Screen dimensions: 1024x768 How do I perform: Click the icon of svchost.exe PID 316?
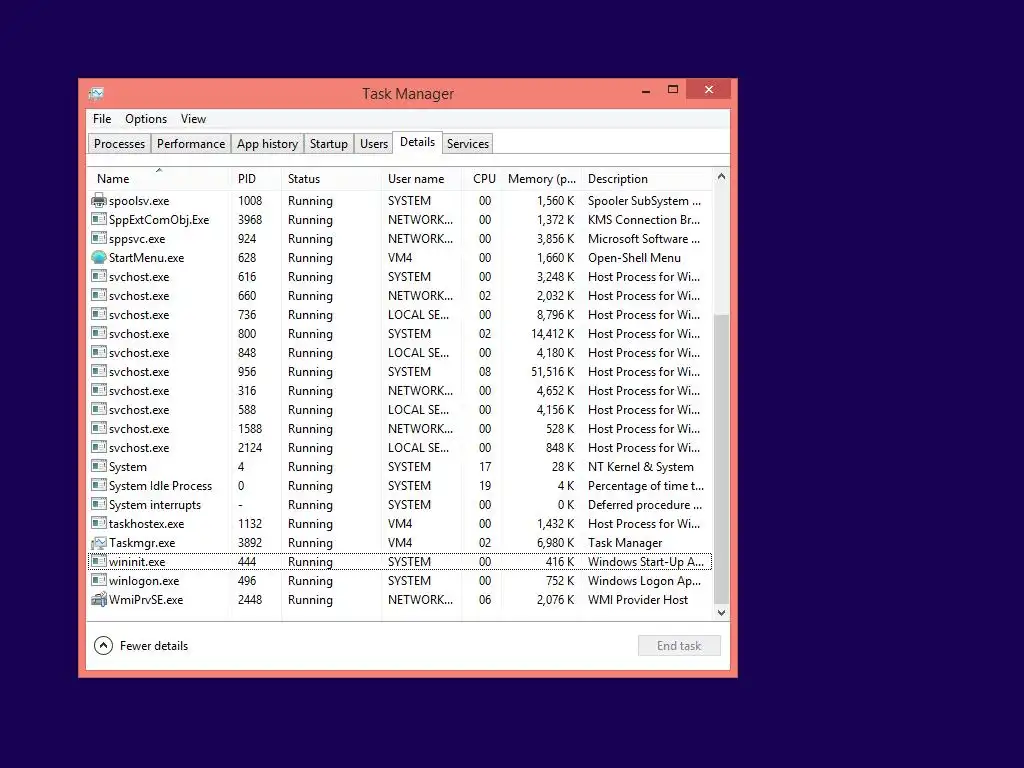click(99, 390)
